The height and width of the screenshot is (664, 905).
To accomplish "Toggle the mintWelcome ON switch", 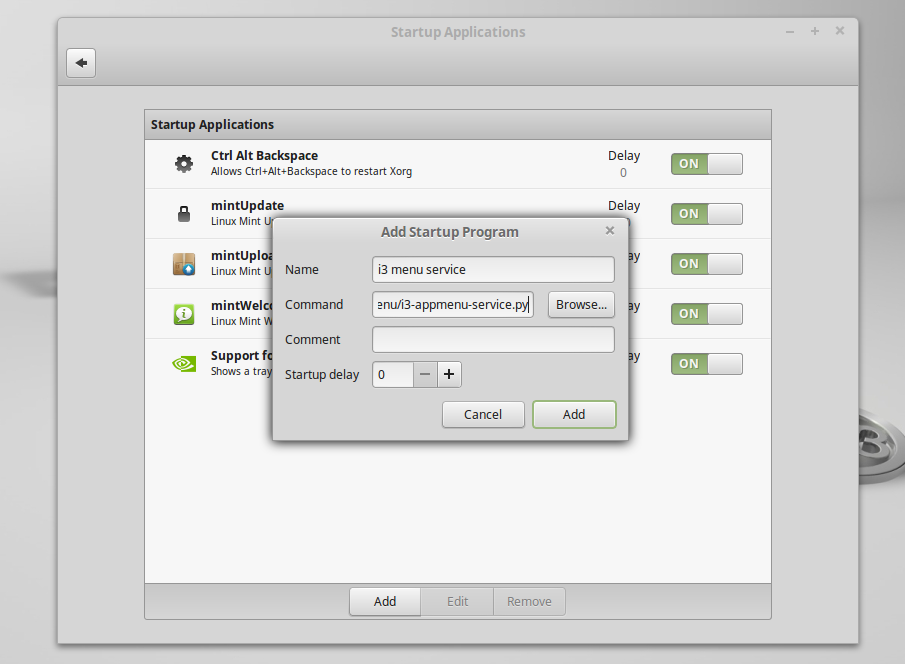I will [x=706, y=314].
